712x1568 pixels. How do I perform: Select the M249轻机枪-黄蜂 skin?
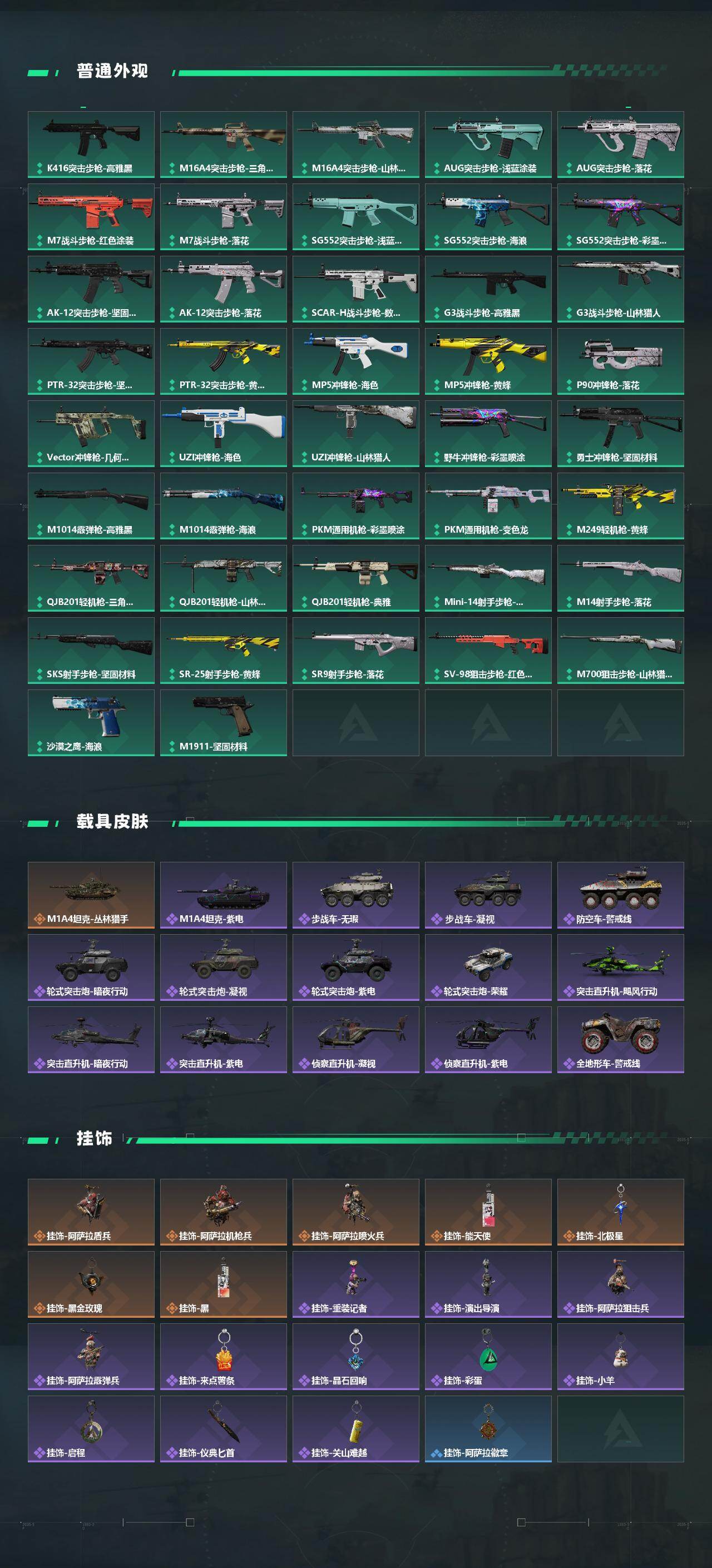click(x=620, y=506)
